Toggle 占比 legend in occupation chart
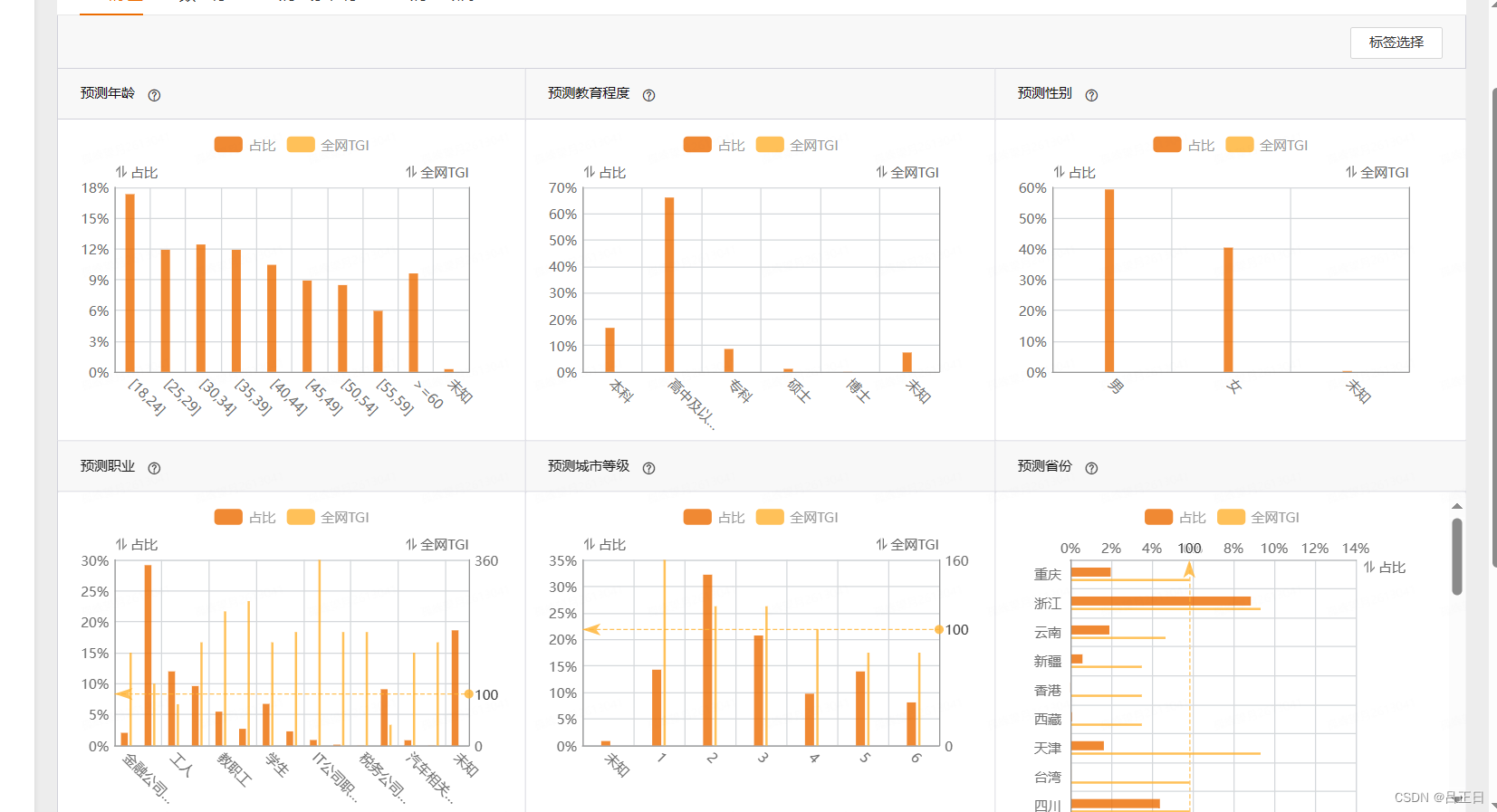 coord(245,517)
